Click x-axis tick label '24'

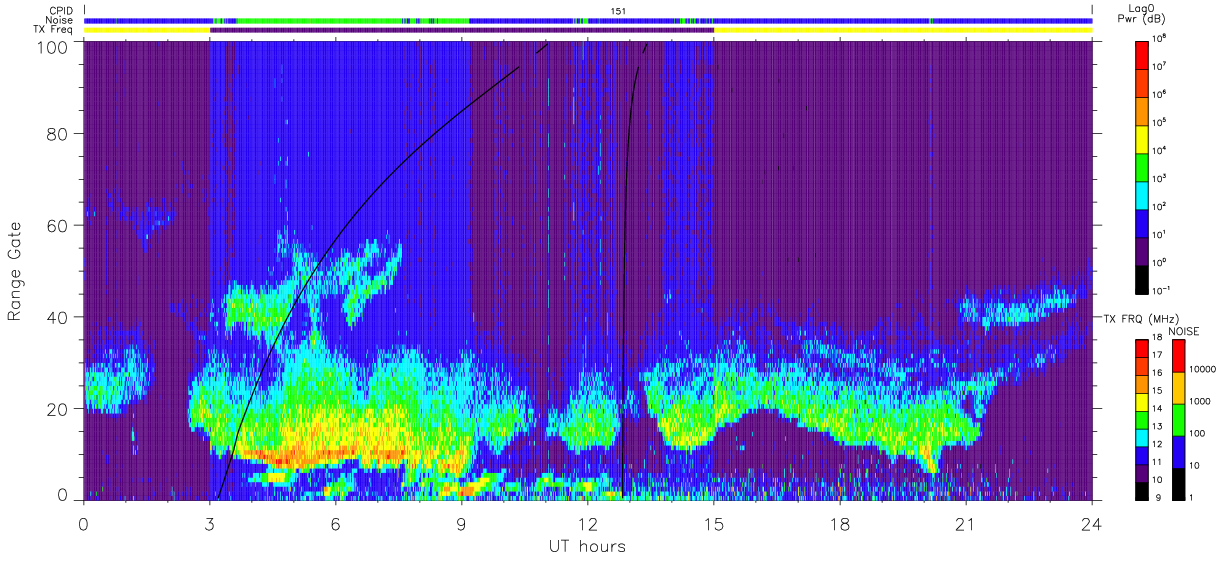1091,524
